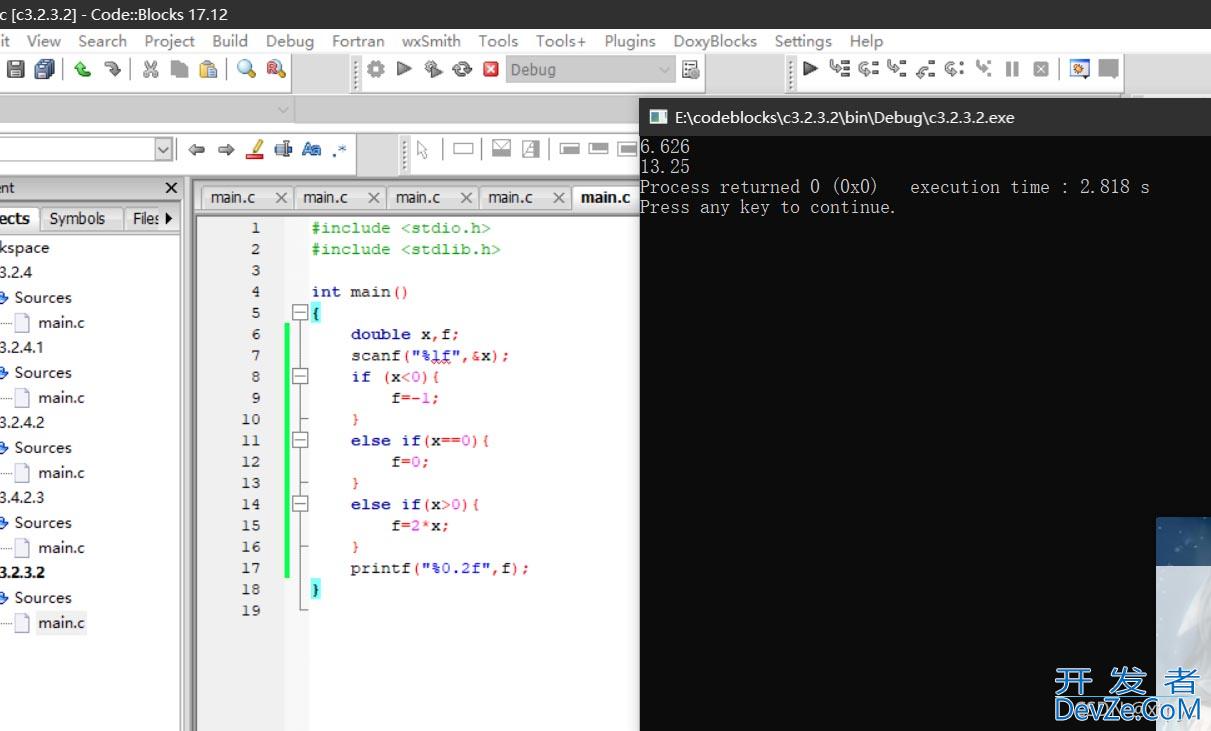Open the Fortran menu

tap(358, 41)
